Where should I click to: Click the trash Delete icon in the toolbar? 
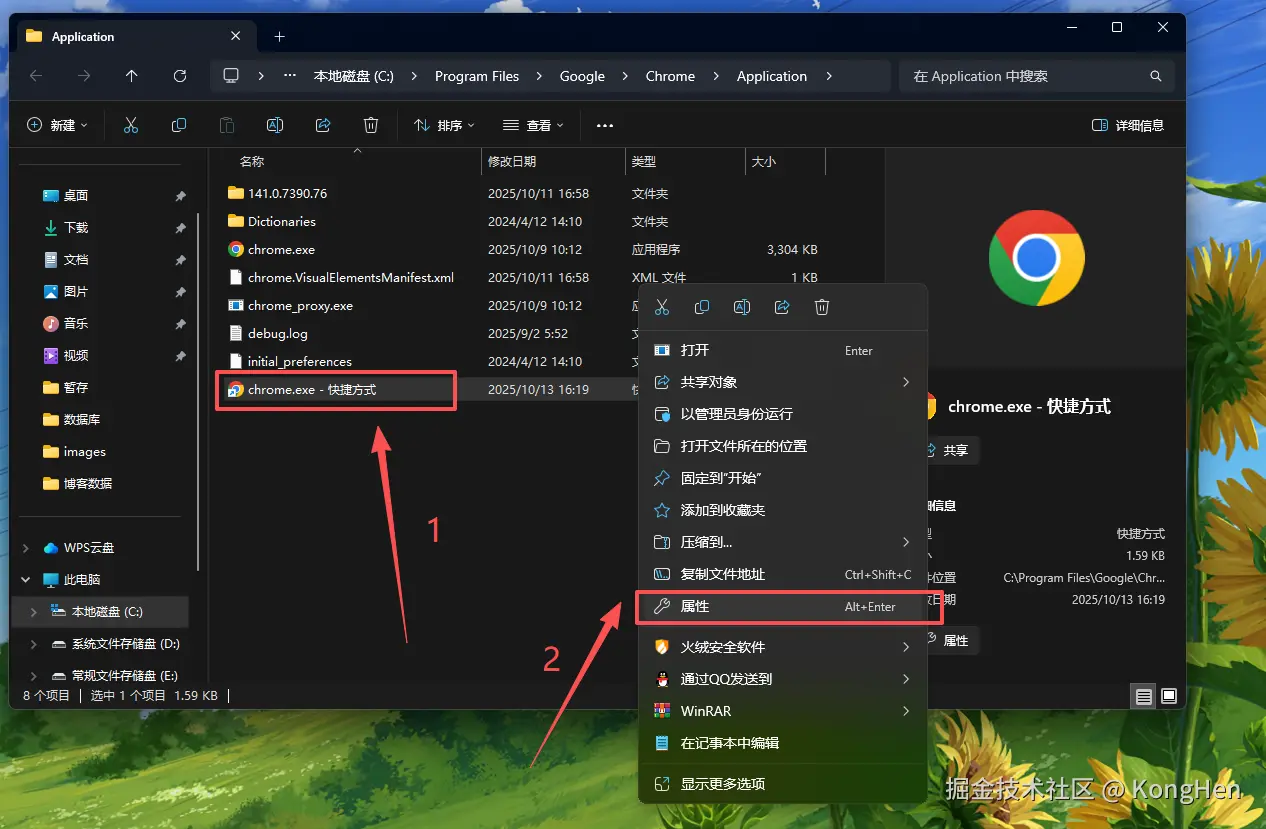click(370, 125)
